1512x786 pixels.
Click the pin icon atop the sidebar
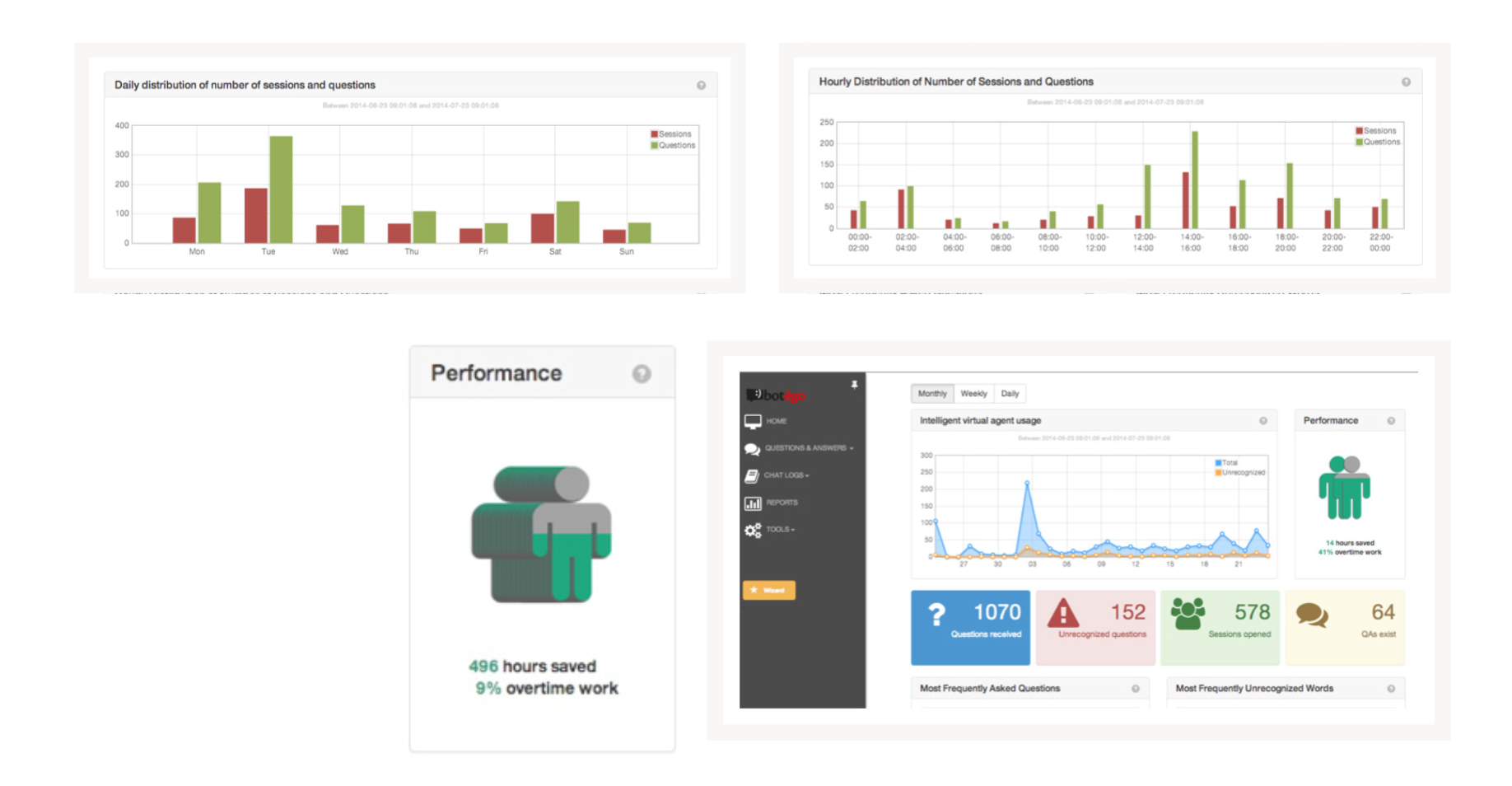[854, 385]
